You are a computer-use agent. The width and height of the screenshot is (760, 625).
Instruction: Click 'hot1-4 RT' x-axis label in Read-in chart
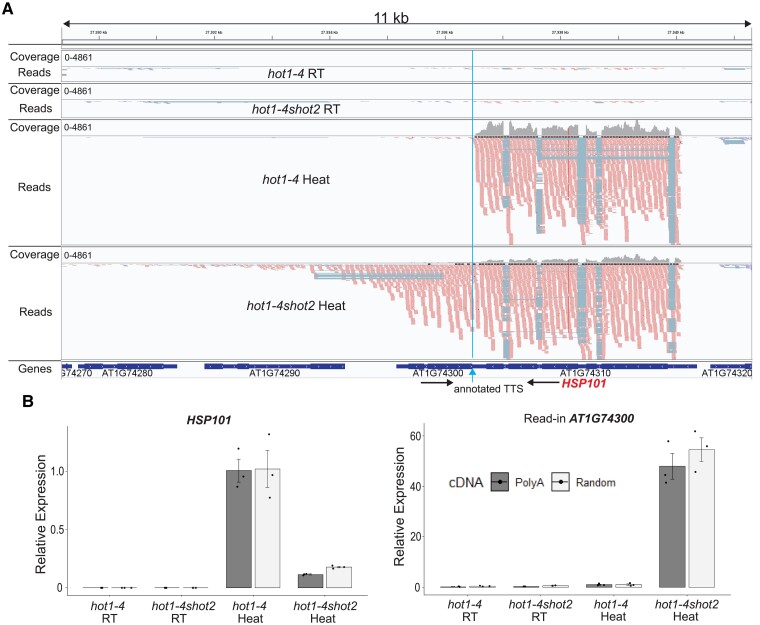[x=465, y=610]
